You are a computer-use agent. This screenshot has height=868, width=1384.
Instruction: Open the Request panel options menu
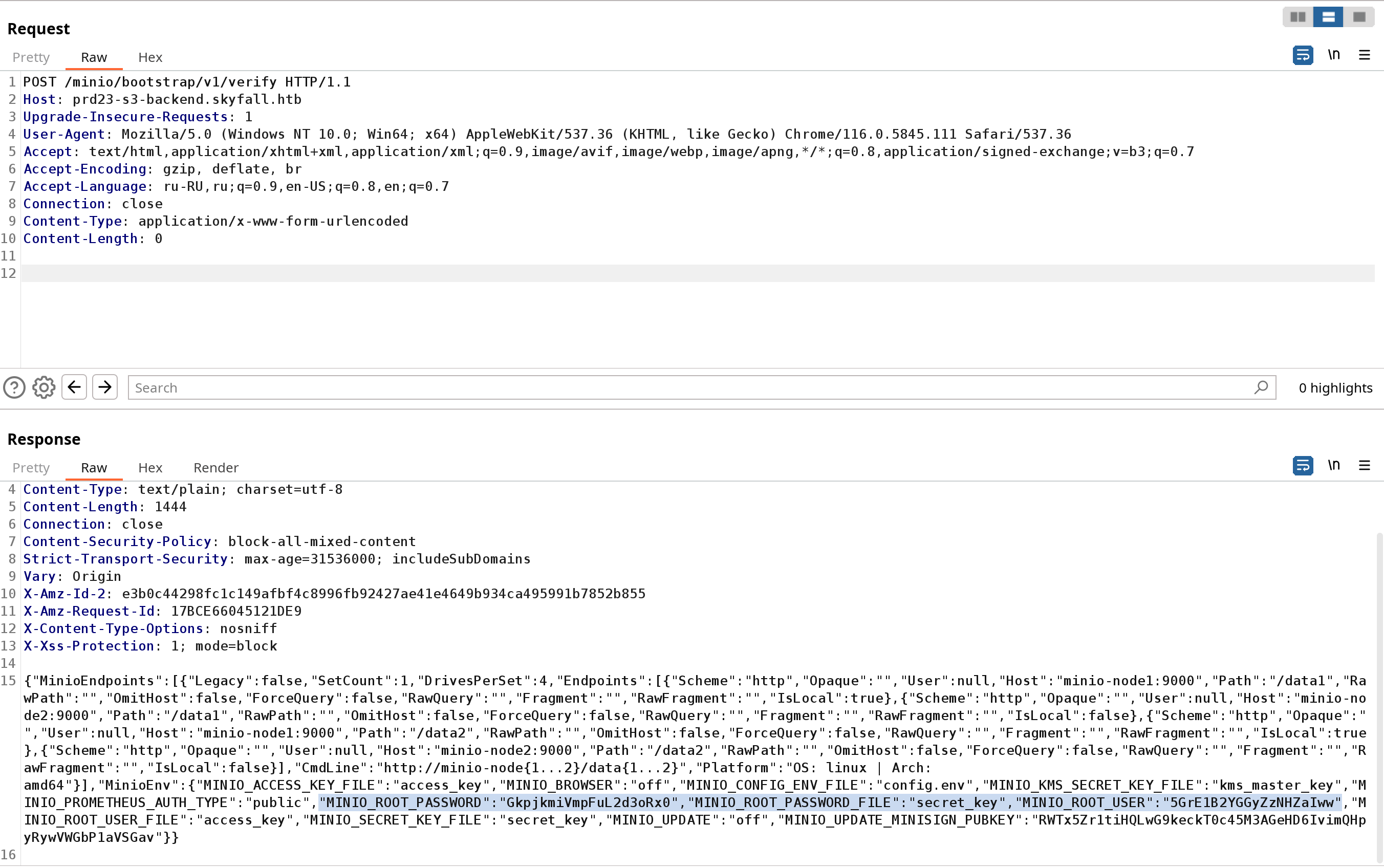(1365, 55)
